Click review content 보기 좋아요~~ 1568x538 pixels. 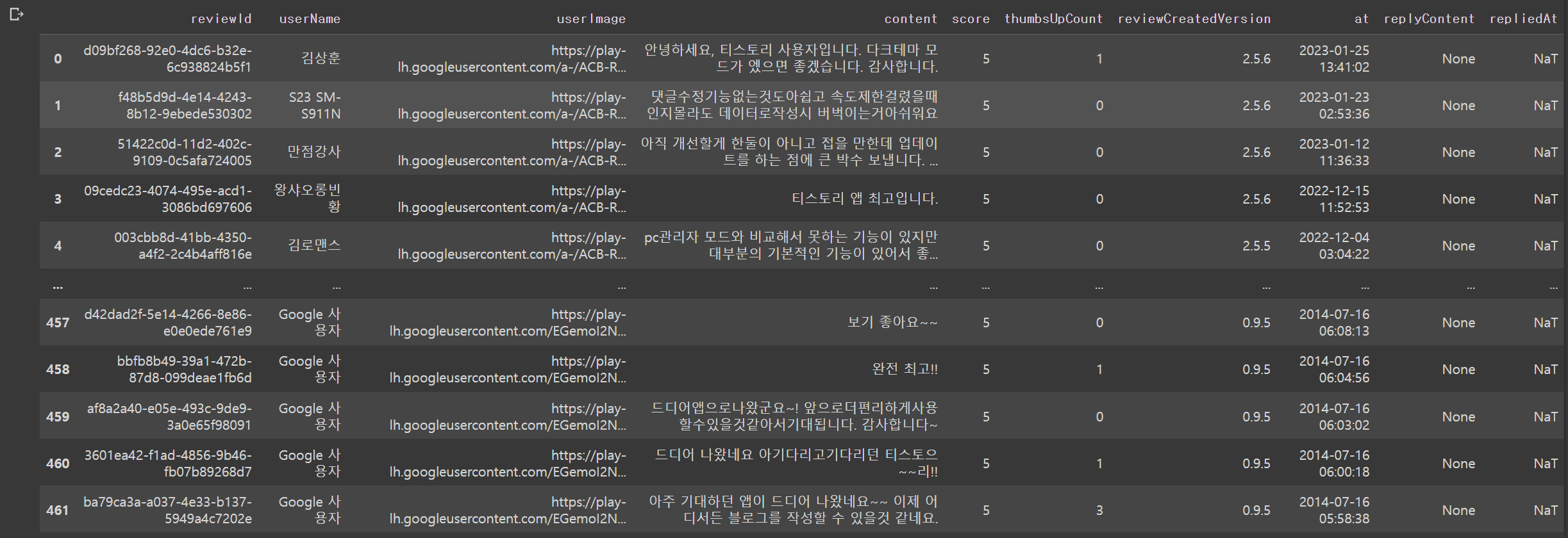click(892, 322)
